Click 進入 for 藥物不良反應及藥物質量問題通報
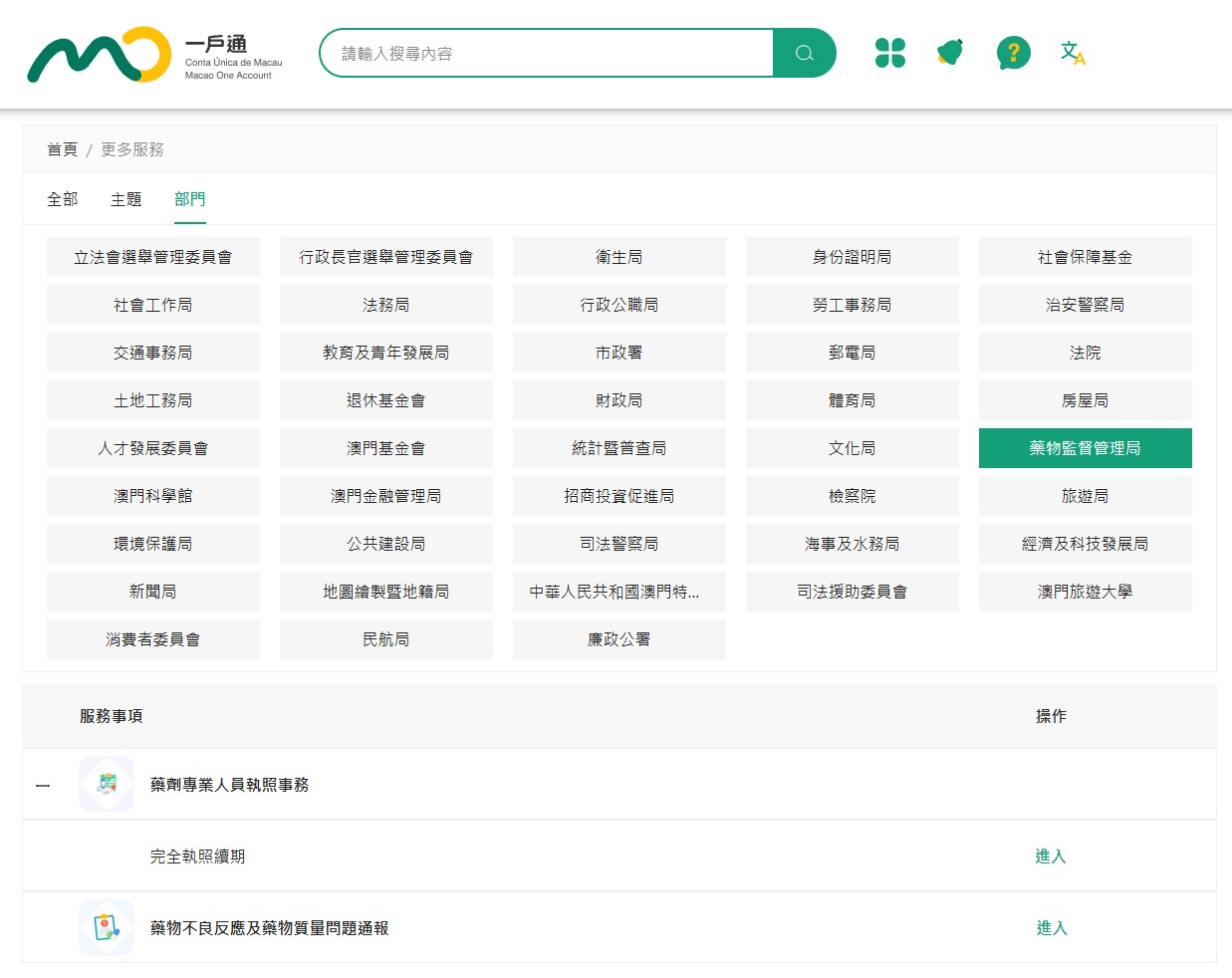This screenshot has height=978, width=1232. pyautogui.click(x=1051, y=928)
